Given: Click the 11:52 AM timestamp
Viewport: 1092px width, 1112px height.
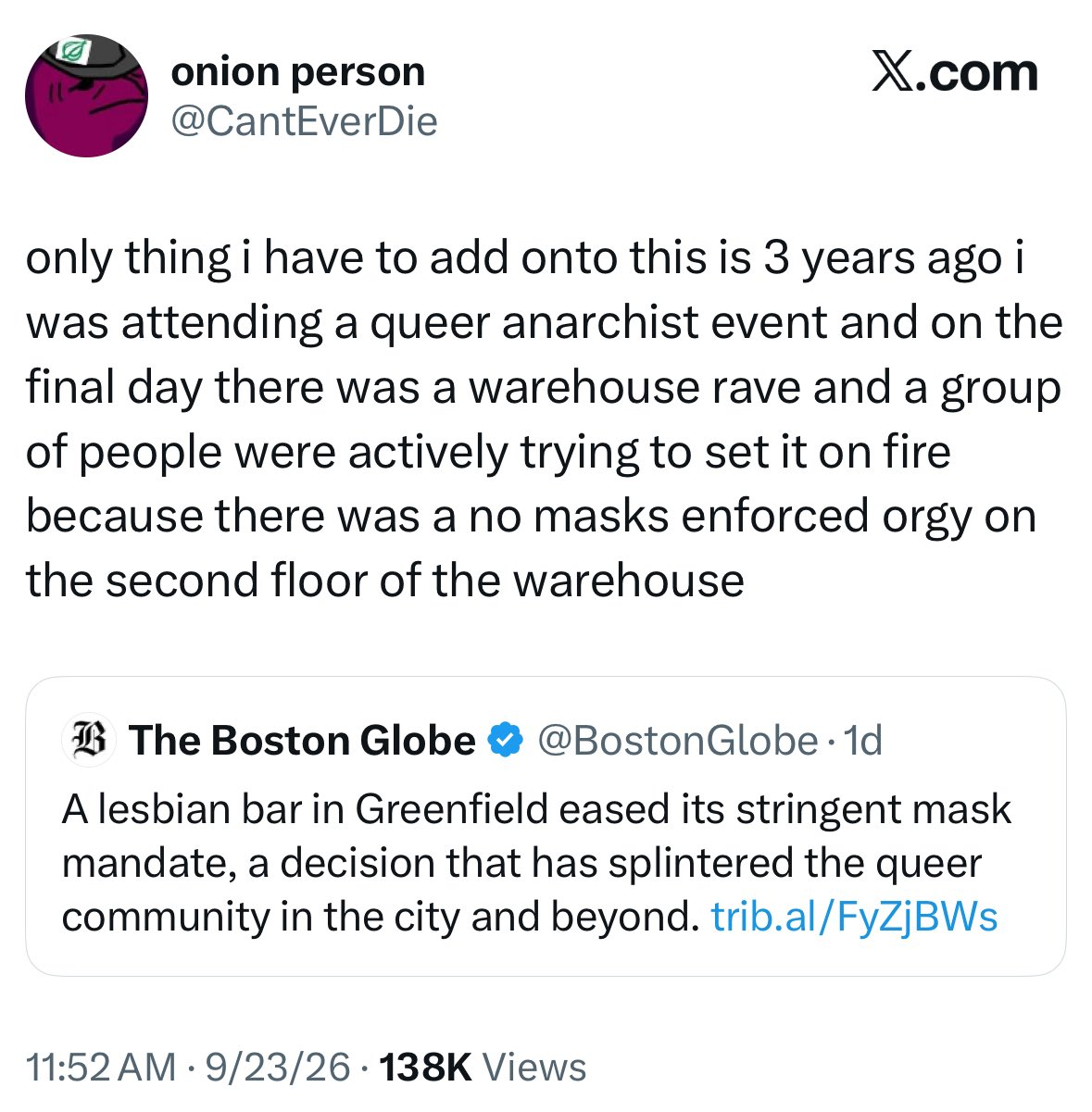Looking at the screenshot, I should (101, 1067).
